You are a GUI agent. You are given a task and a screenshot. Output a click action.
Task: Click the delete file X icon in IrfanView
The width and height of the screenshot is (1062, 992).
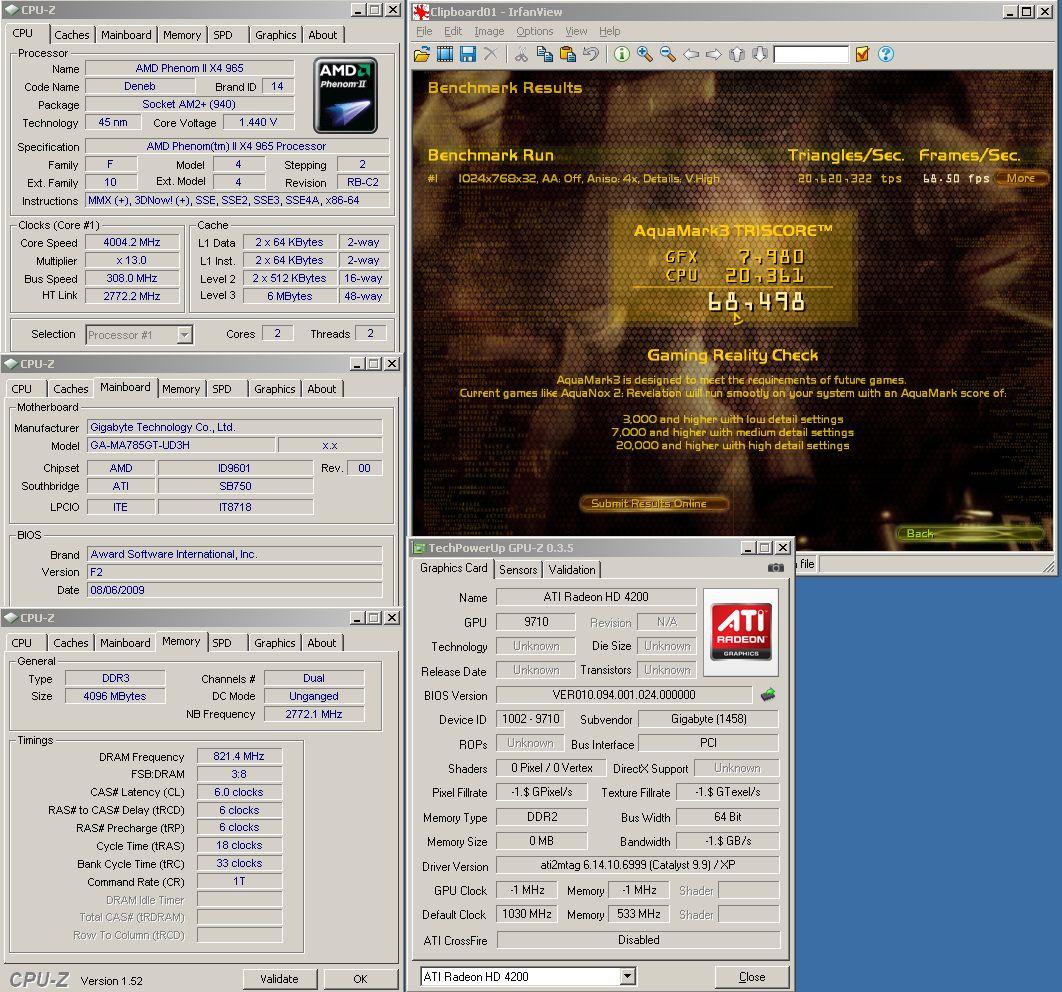(x=490, y=54)
